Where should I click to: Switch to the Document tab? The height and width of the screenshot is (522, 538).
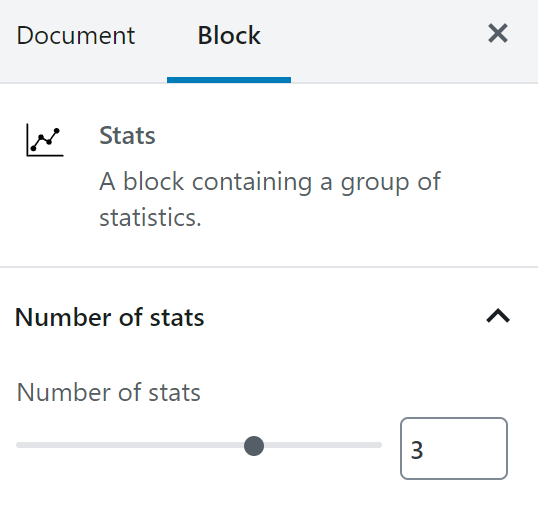(x=76, y=35)
